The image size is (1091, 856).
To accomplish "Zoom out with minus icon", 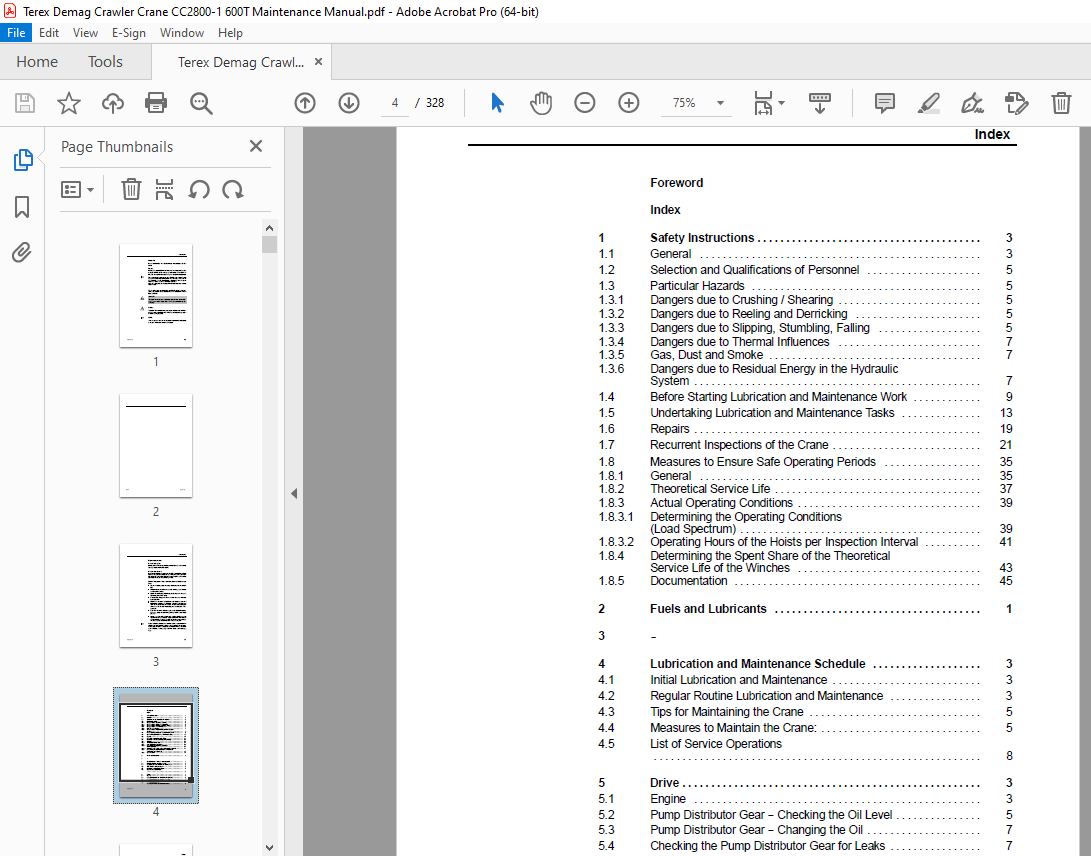I will coord(584,103).
